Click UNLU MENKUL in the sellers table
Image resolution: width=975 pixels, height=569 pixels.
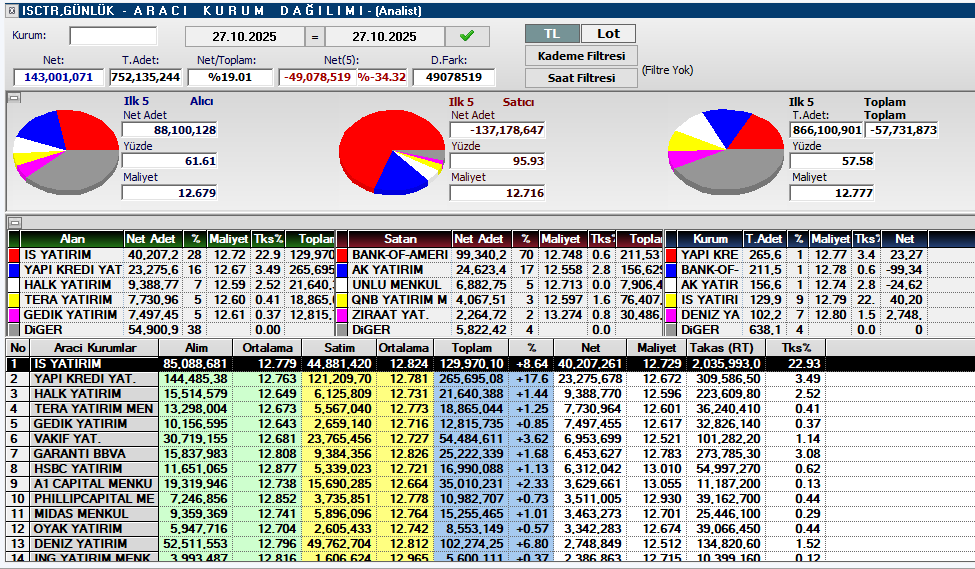click(x=397, y=285)
